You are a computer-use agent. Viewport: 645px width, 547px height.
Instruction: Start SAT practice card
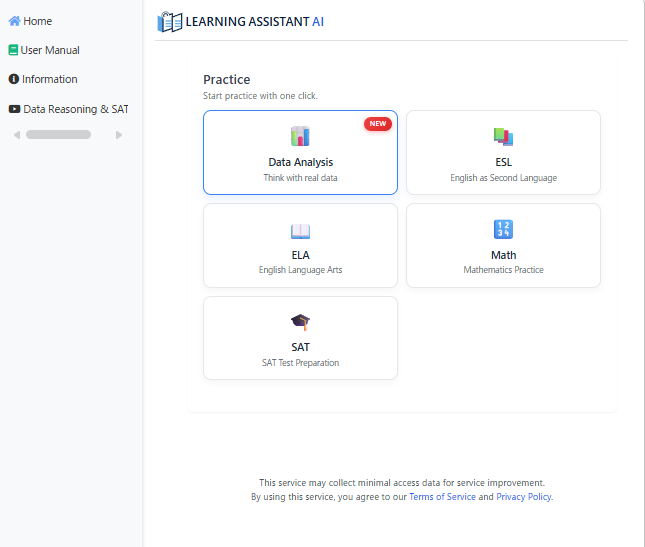300,338
